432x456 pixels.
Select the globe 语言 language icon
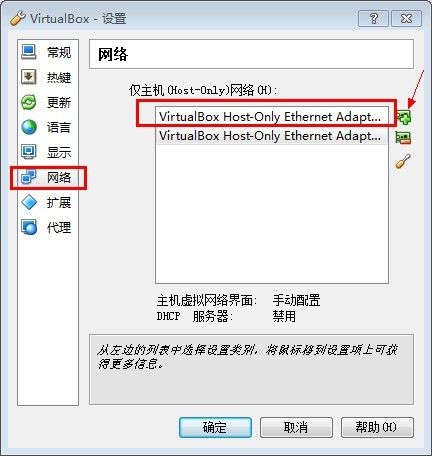29,127
